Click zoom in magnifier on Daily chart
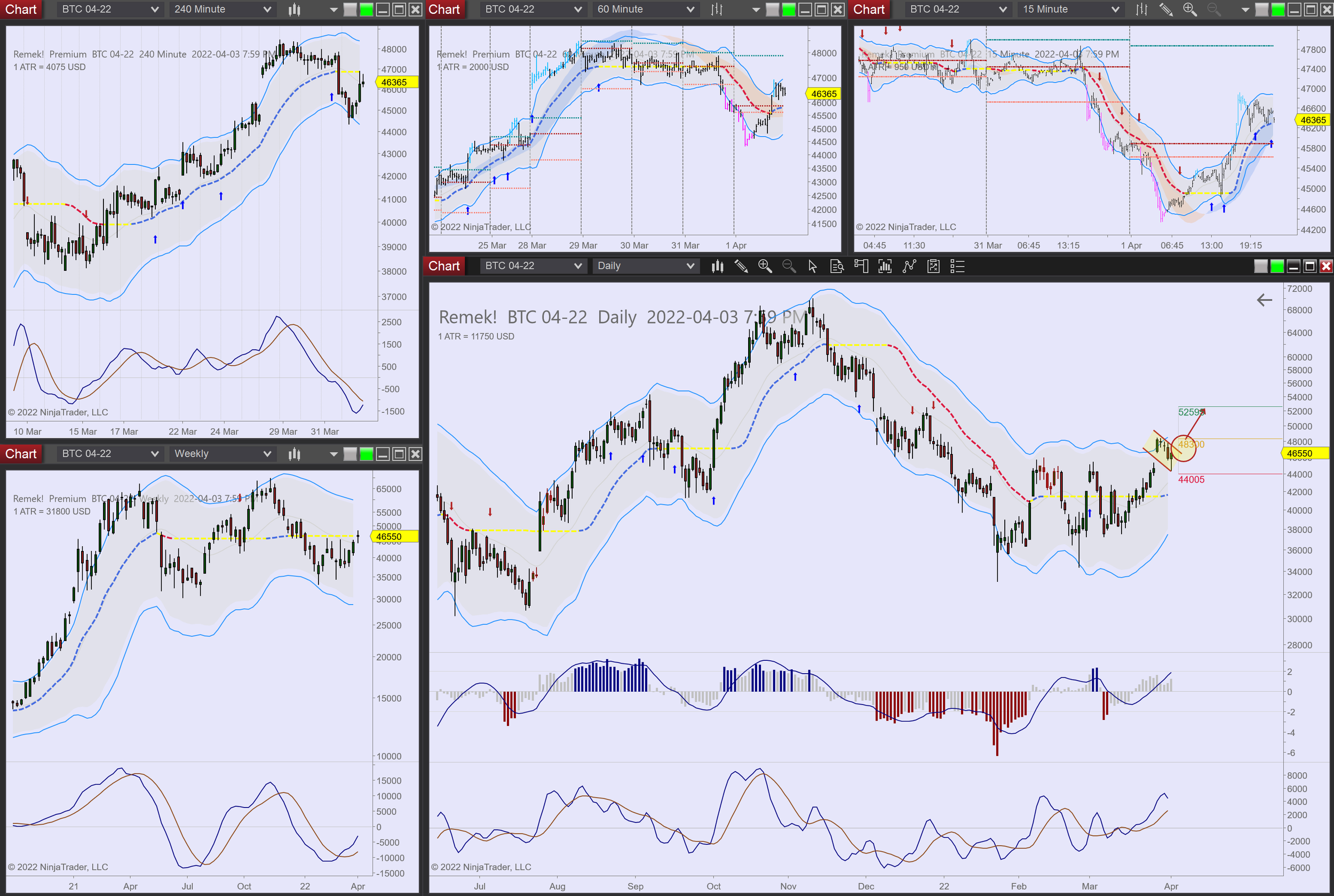This screenshot has width=1334, height=896. tap(765, 266)
